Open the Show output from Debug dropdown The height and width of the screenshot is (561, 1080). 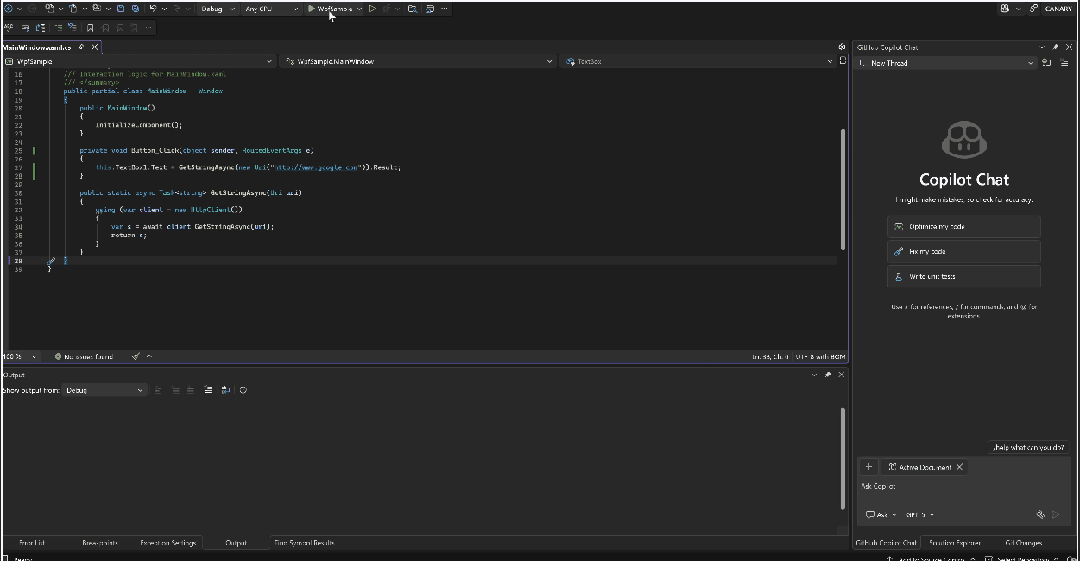[104, 390]
